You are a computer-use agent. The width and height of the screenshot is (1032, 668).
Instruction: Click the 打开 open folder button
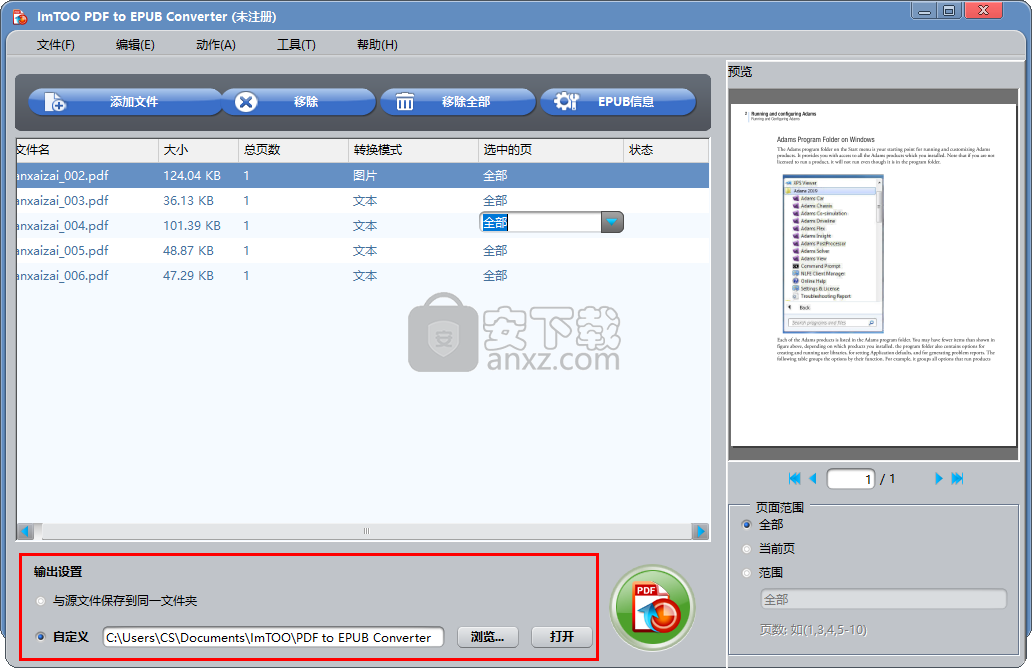pyautogui.click(x=561, y=636)
